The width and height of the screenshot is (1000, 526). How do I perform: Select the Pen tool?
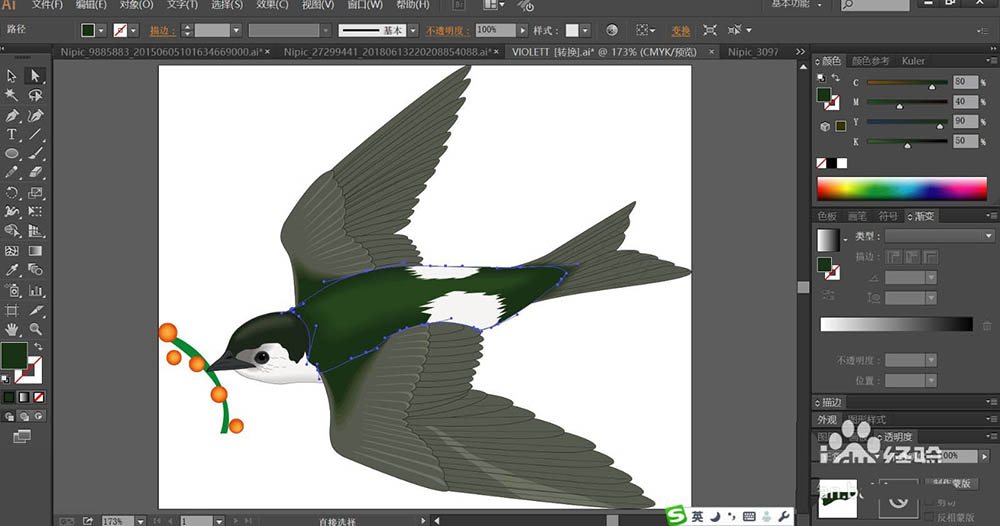click(11, 115)
